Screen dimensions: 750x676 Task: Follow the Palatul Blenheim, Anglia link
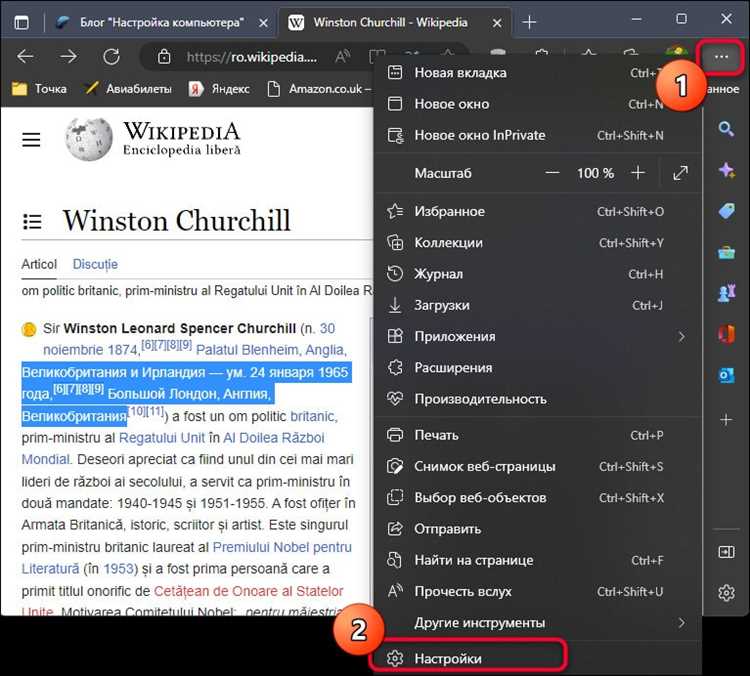pos(271,350)
